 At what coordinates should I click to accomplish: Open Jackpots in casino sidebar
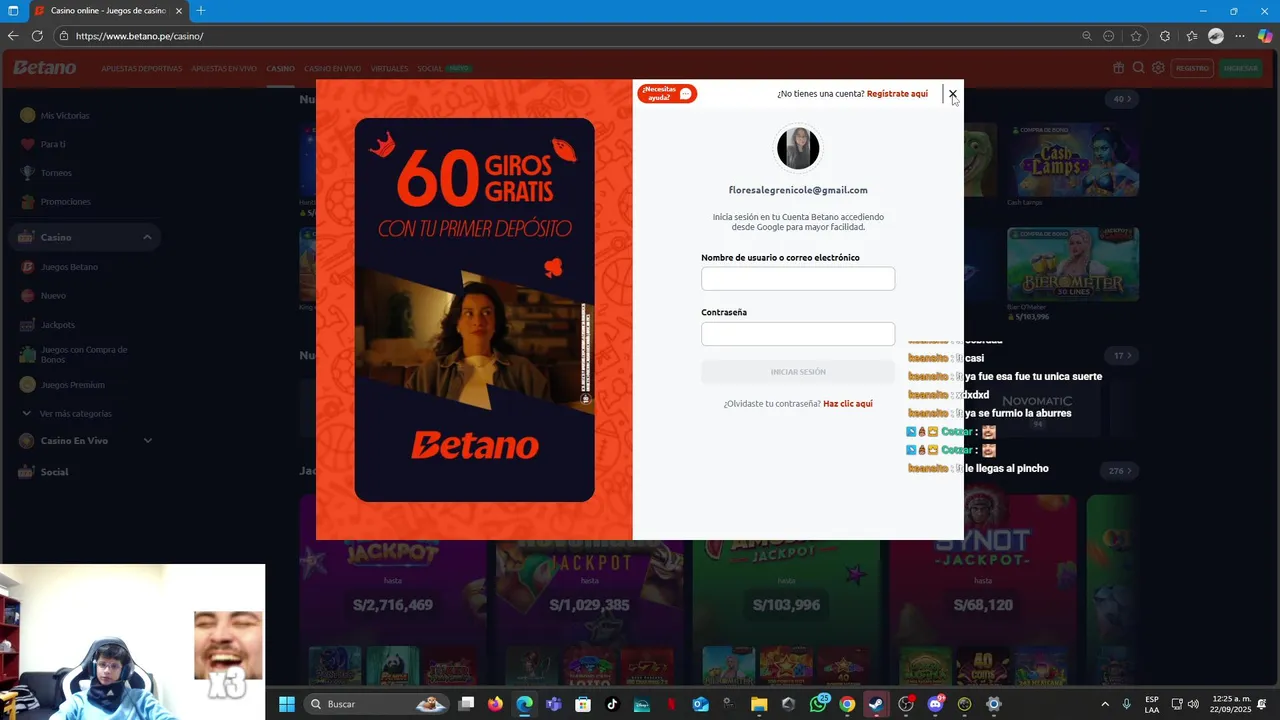58,325
